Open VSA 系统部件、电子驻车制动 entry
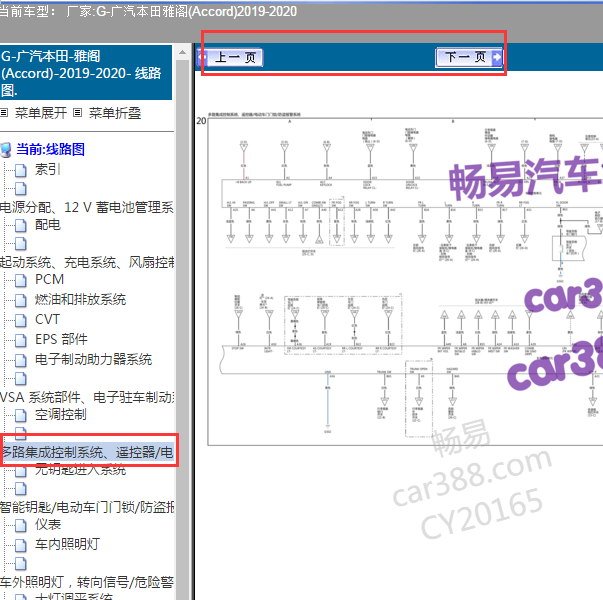Image resolution: width=603 pixels, height=600 pixels. [87, 397]
